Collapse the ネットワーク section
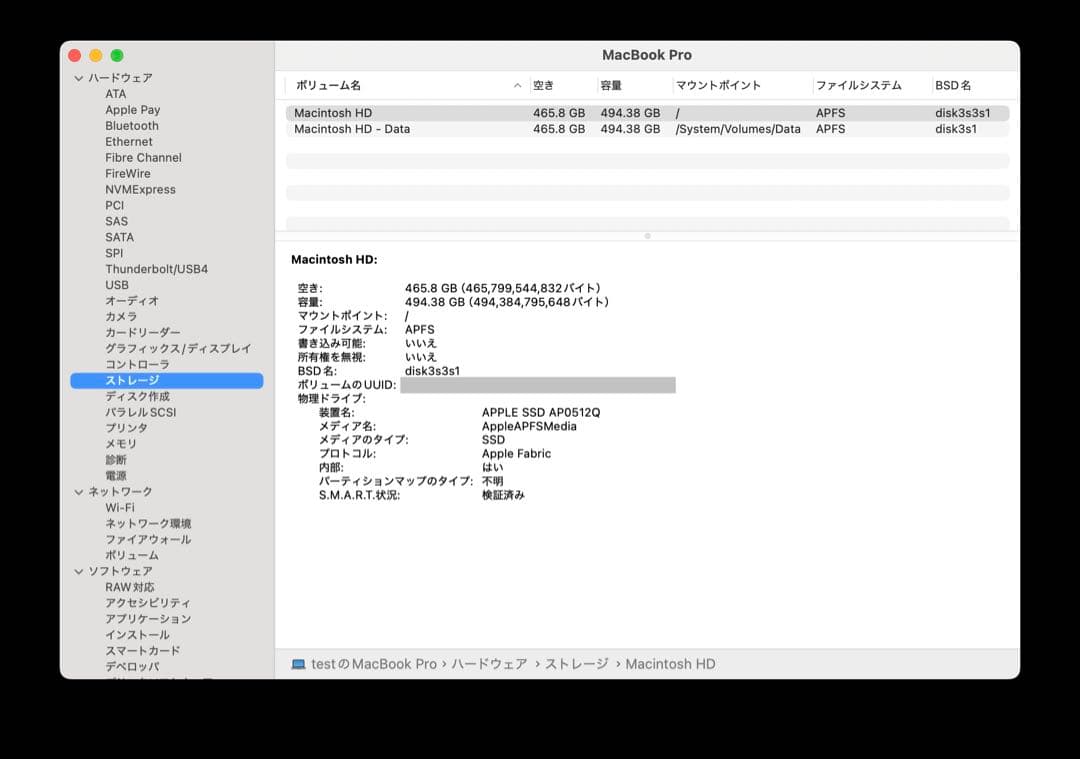1080x759 pixels. click(x=78, y=491)
